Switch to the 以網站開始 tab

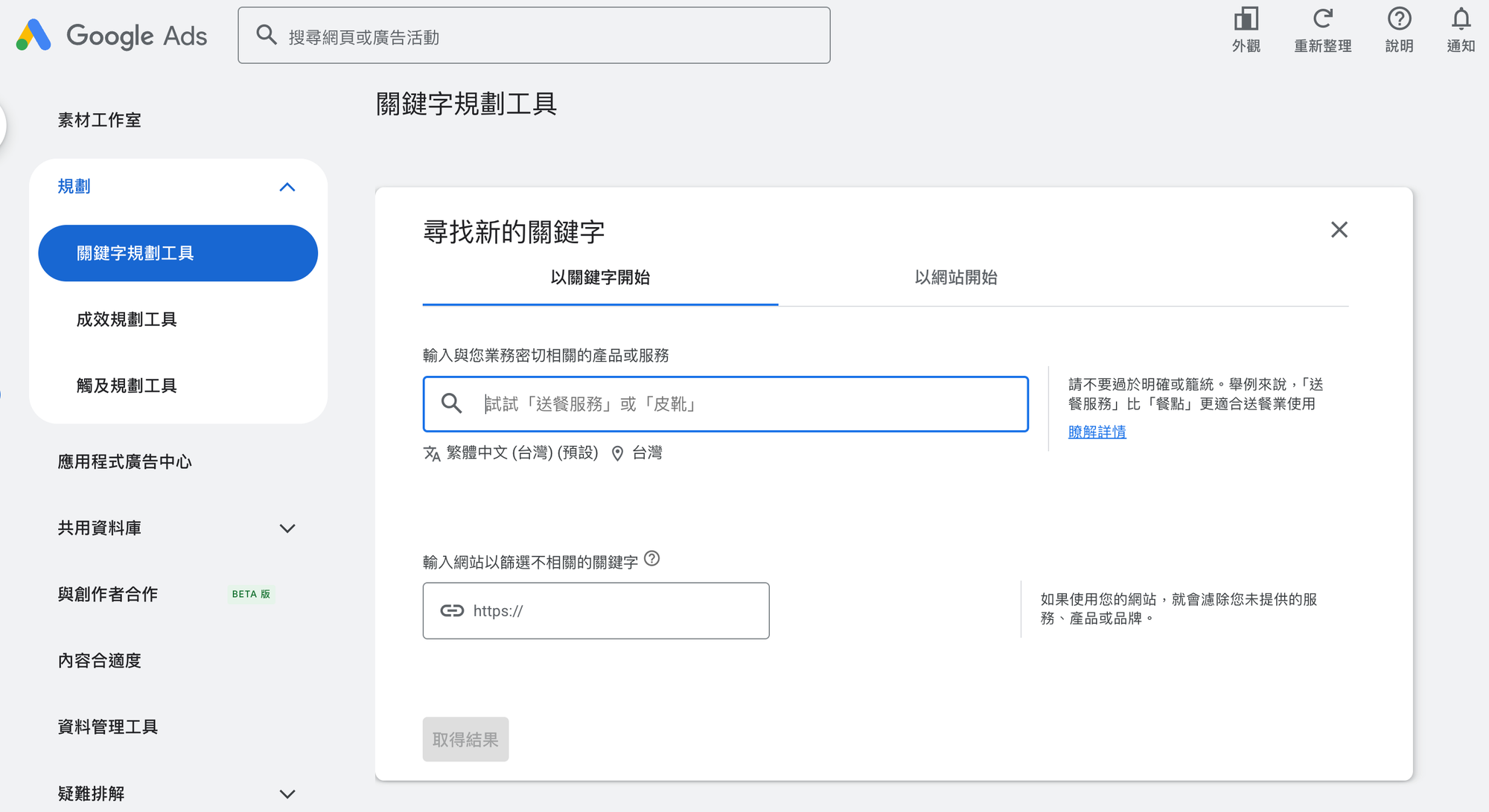click(x=955, y=278)
